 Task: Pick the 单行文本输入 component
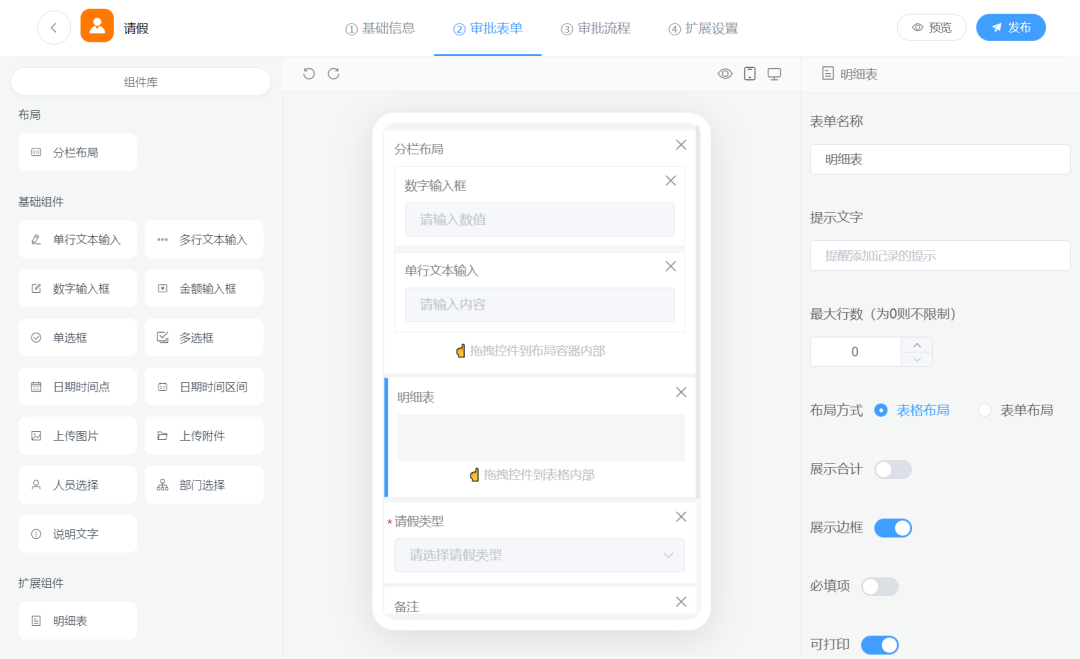tap(77, 240)
